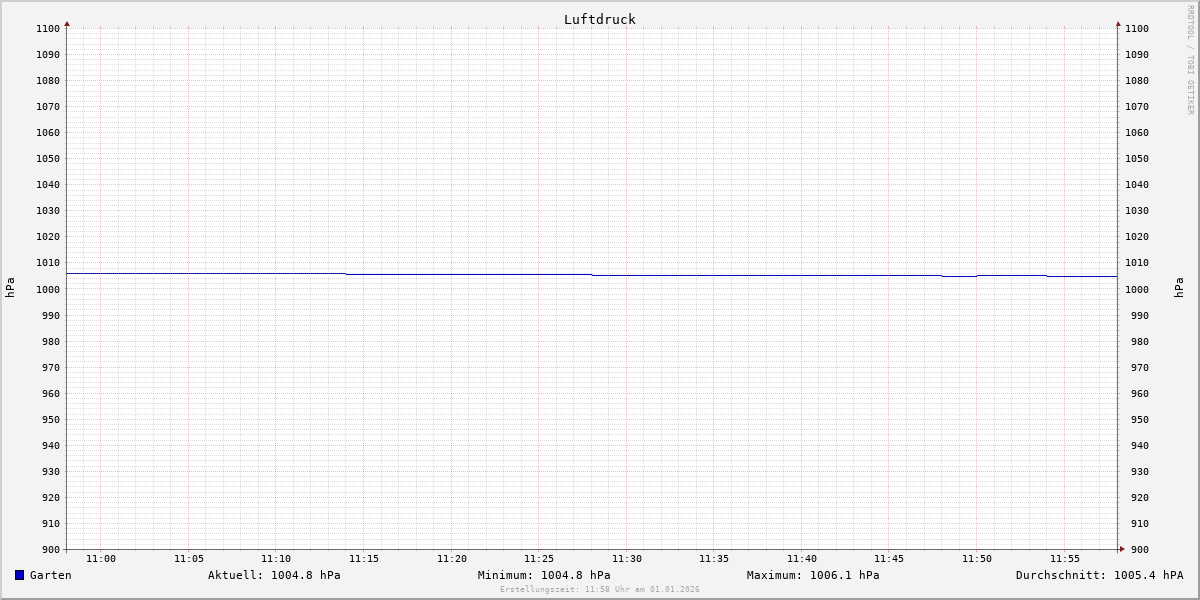
Task: Click the 900 label on right axis
Action: 1136,549
